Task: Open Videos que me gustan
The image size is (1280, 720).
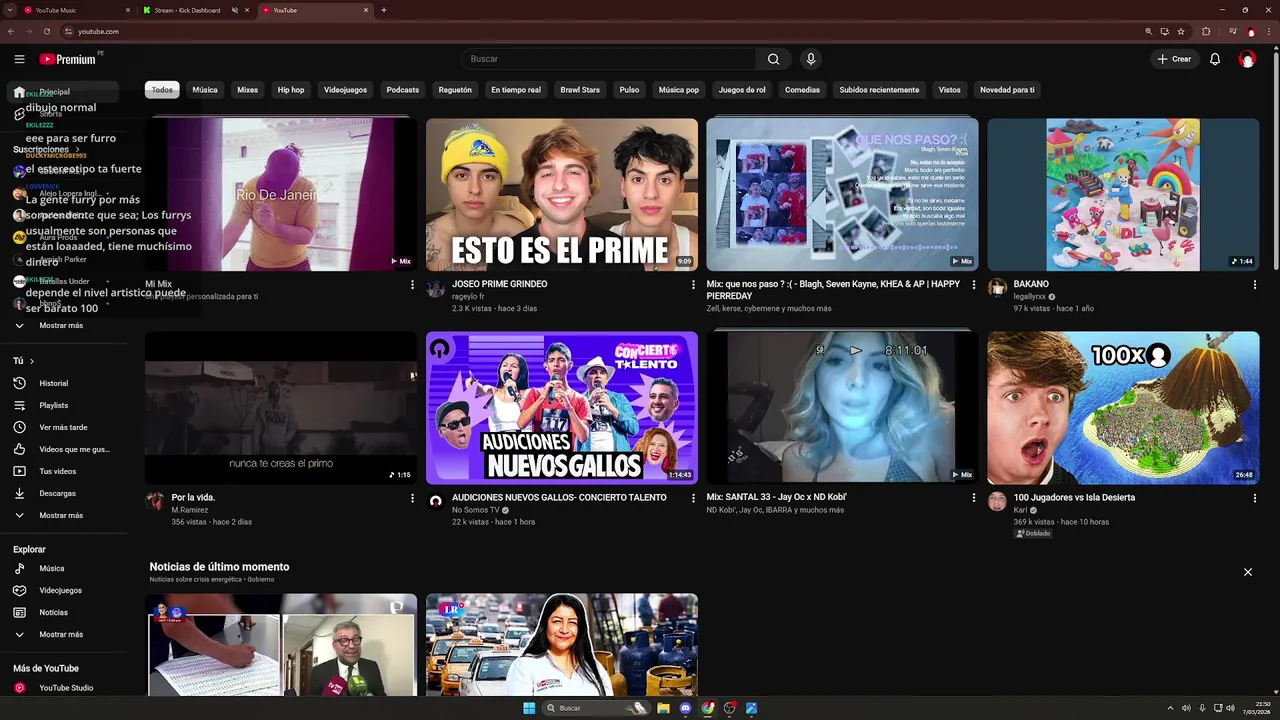Action: pyautogui.click(x=64, y=449)
